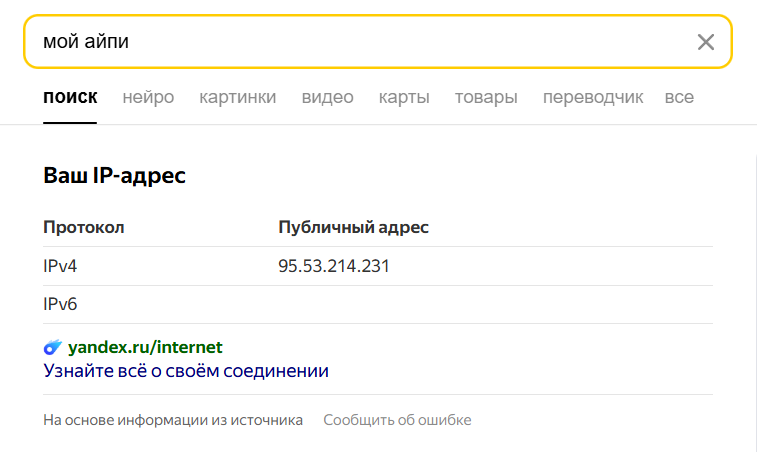Click "Узнайте всё о своём соединении" link

coord(186,371)
